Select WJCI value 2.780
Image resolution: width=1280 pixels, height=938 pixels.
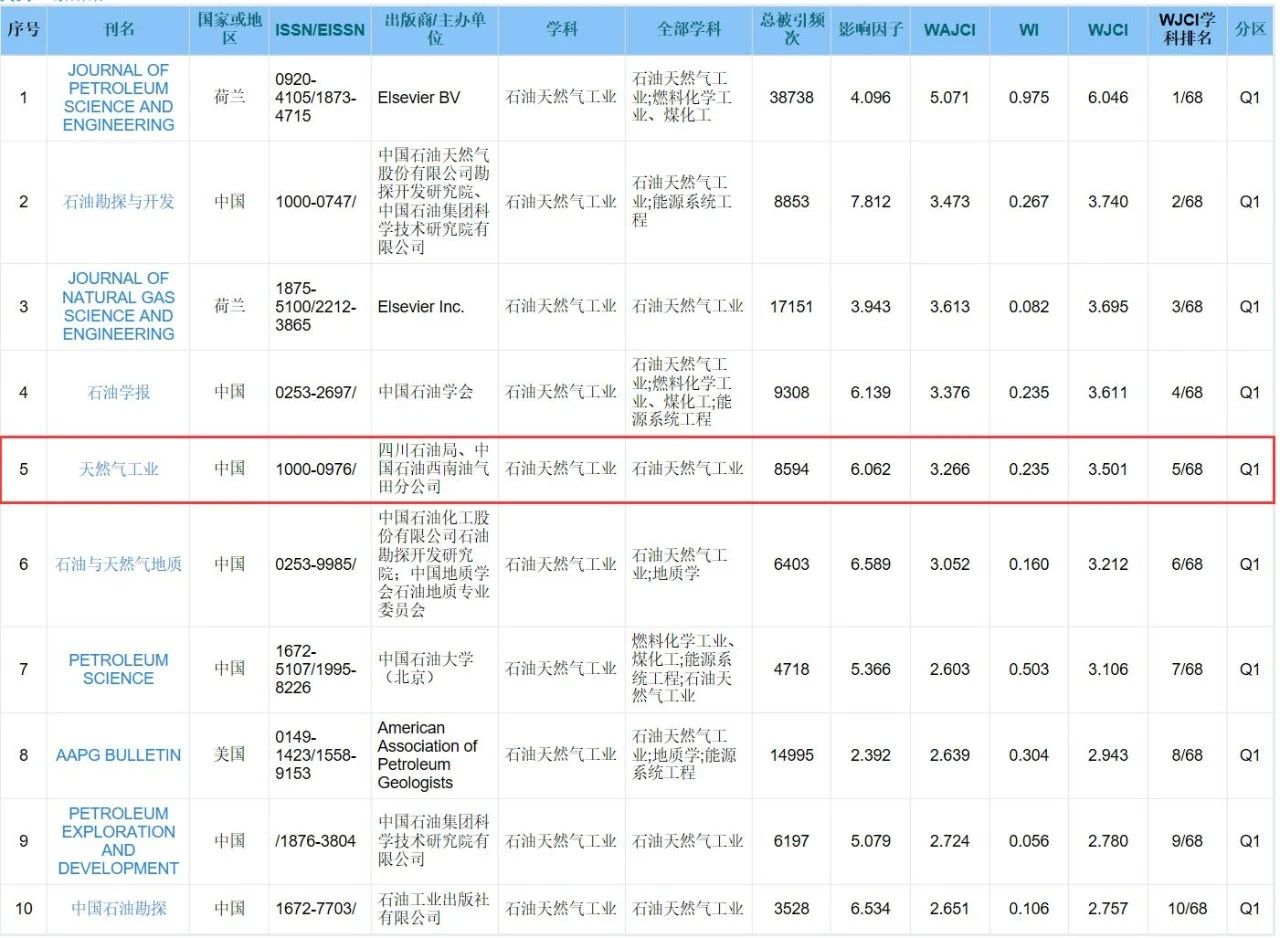click(1108, 841)
